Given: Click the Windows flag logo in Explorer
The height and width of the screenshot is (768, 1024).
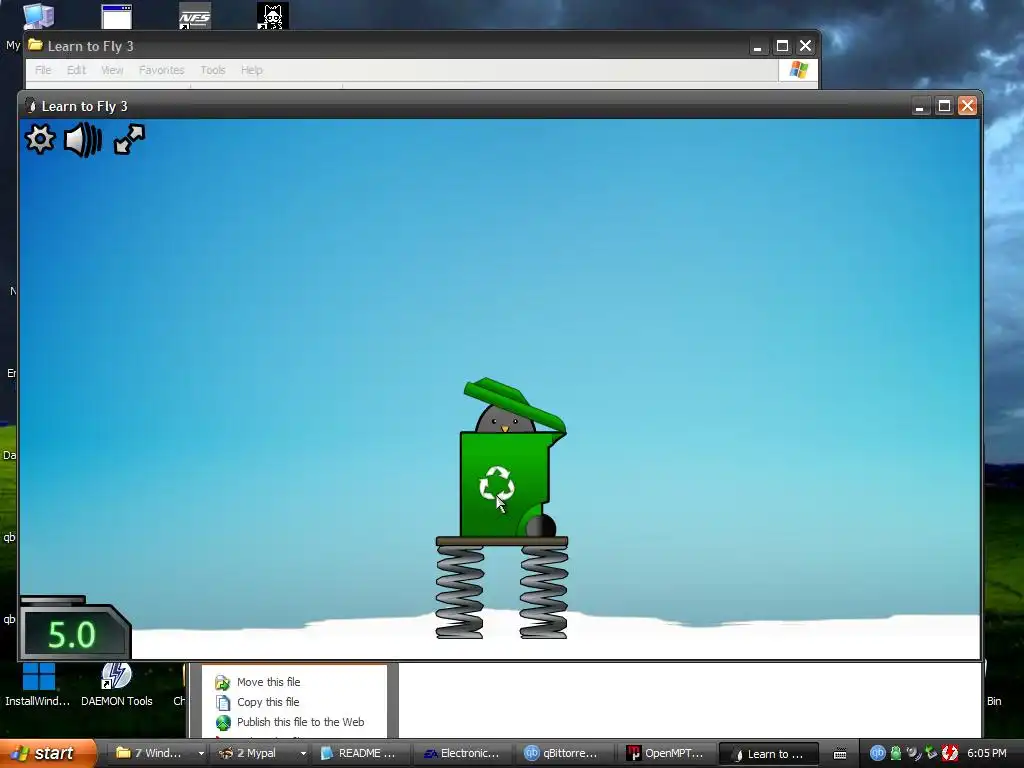Looking at the screenshot, I should click(798, 70).
